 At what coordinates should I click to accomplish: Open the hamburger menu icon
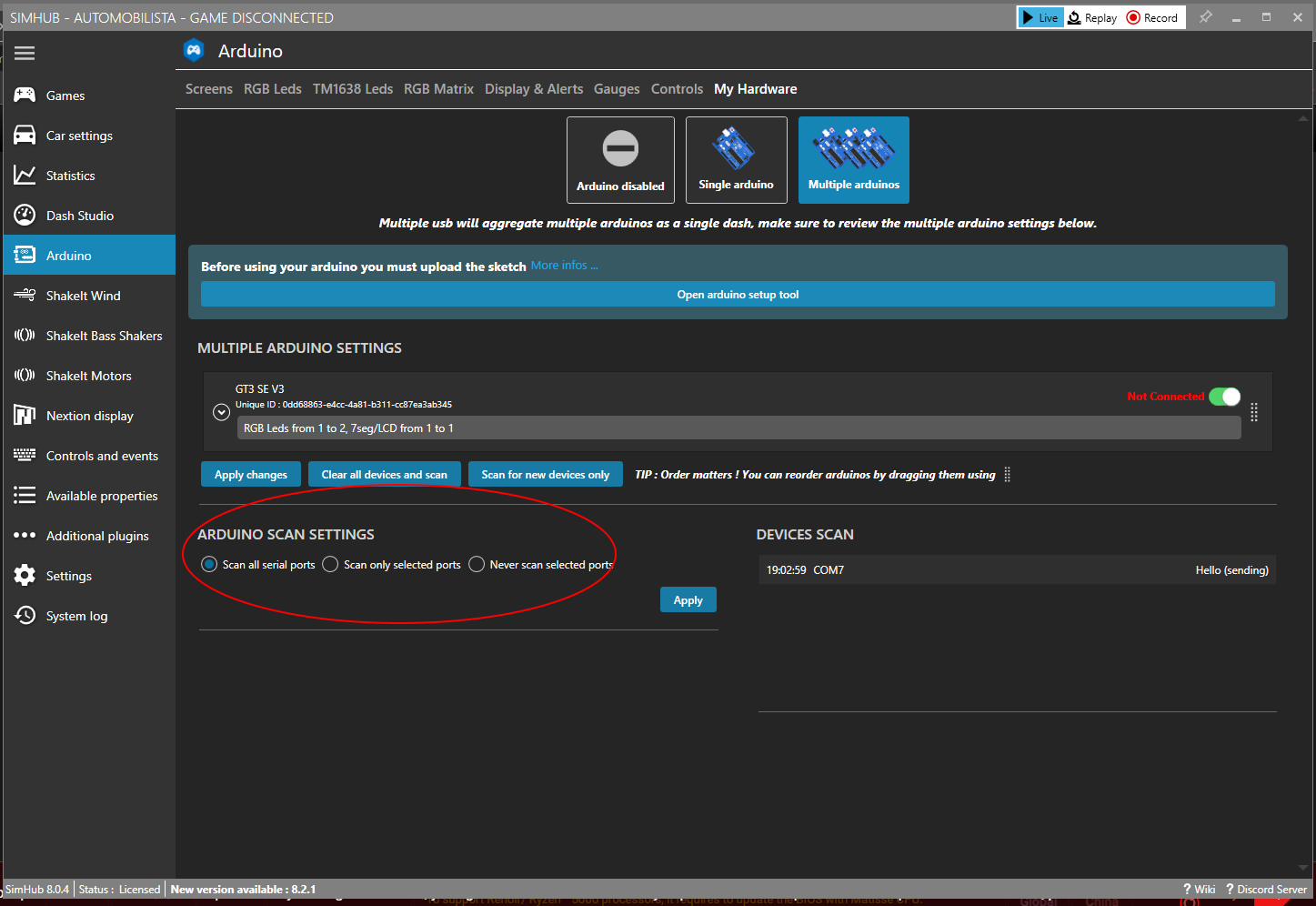click(25, 54)
